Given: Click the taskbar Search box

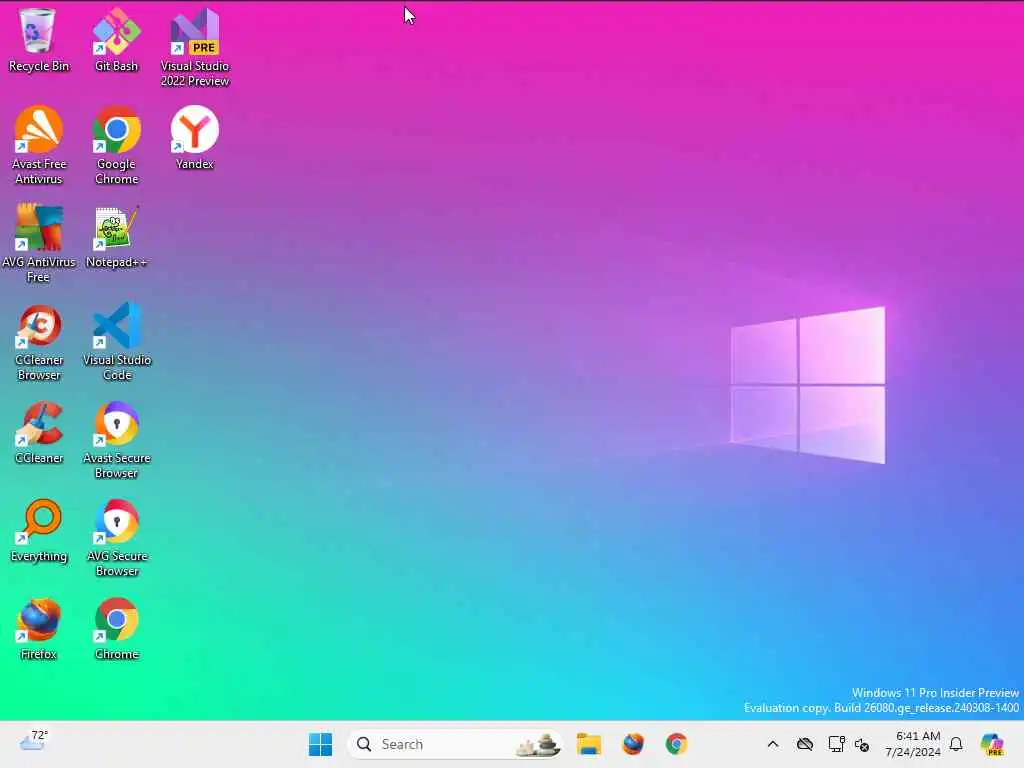Looking at the screenshot, I should (x=455, y=744).
